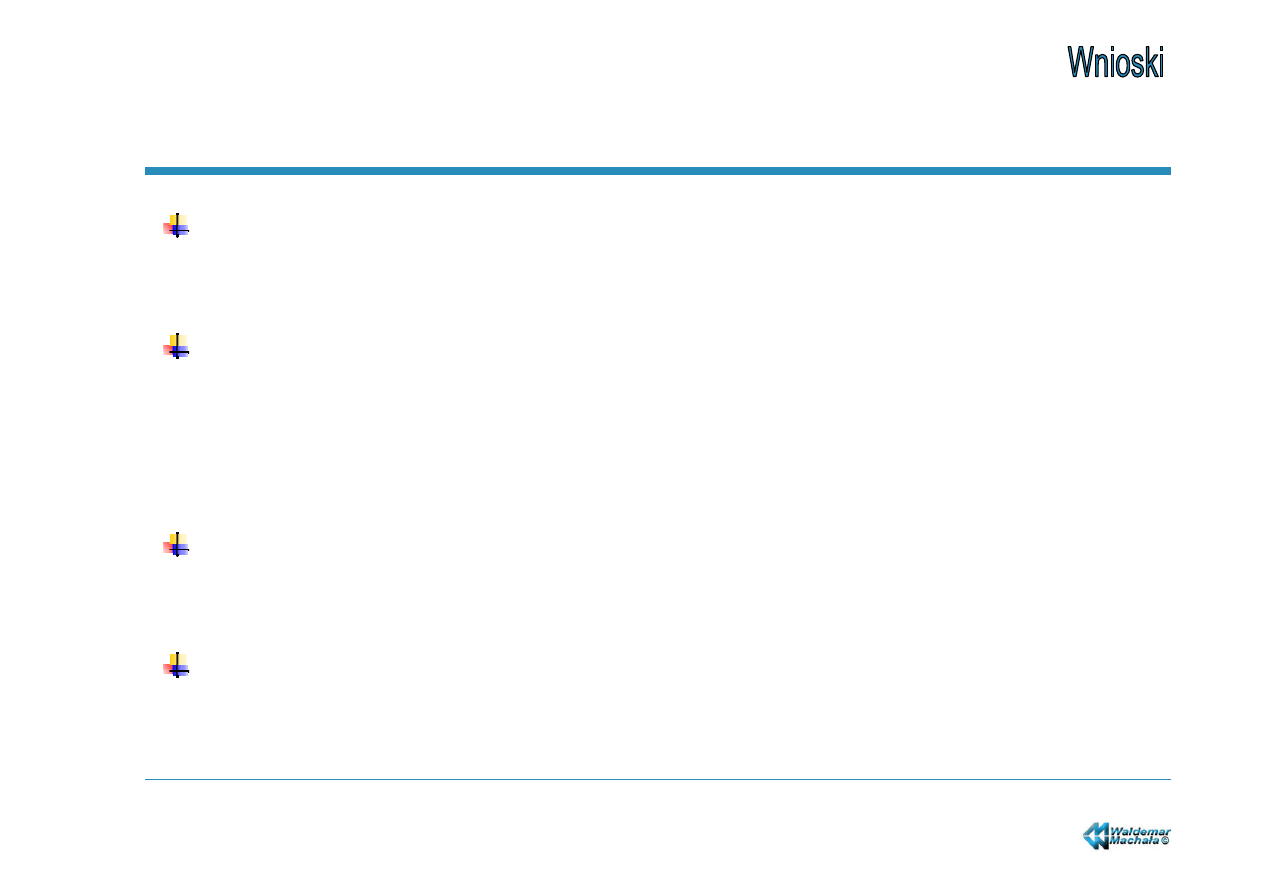Image resolution: width=1263 pixels, height=893 pixels.
Task: Click the letters "ski" ending the Wnioski title
Action: 1147,62
